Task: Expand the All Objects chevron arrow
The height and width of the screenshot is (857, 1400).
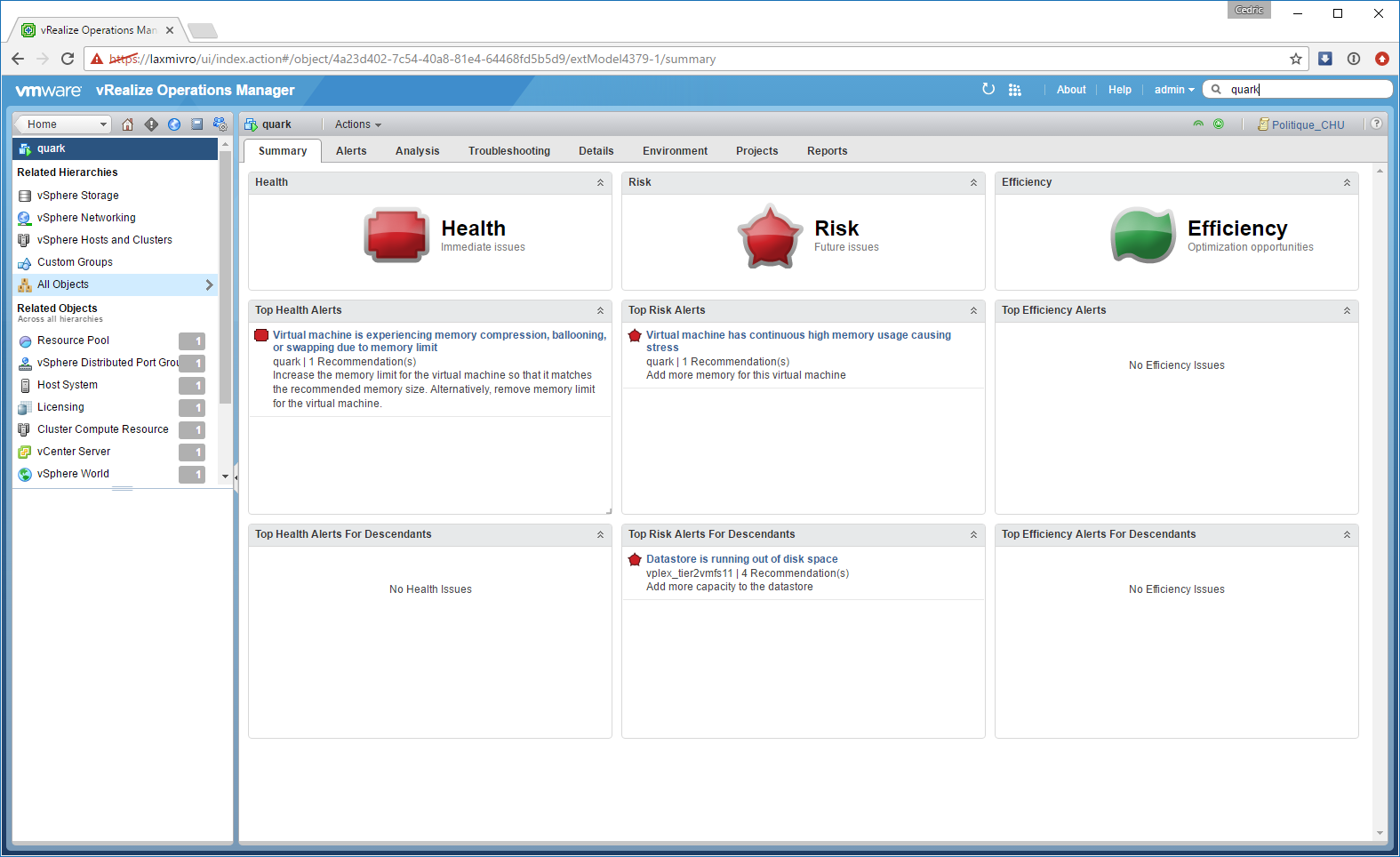Action: coord(209,284)
